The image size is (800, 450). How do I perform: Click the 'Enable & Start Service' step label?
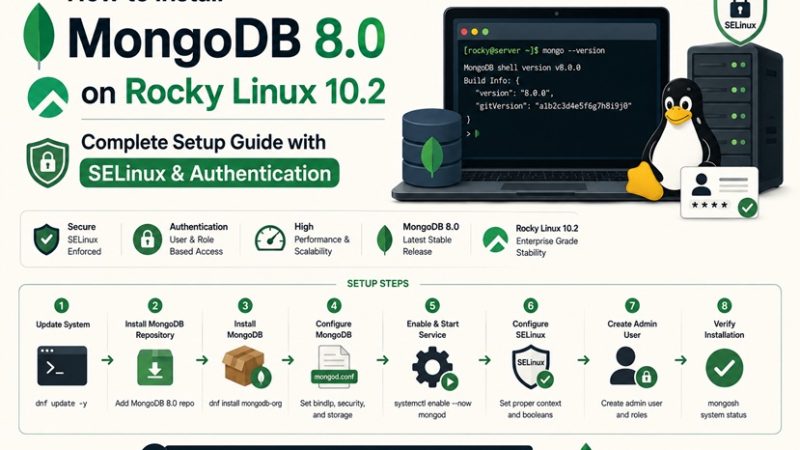pyautogui.click(x=433, y=330)
